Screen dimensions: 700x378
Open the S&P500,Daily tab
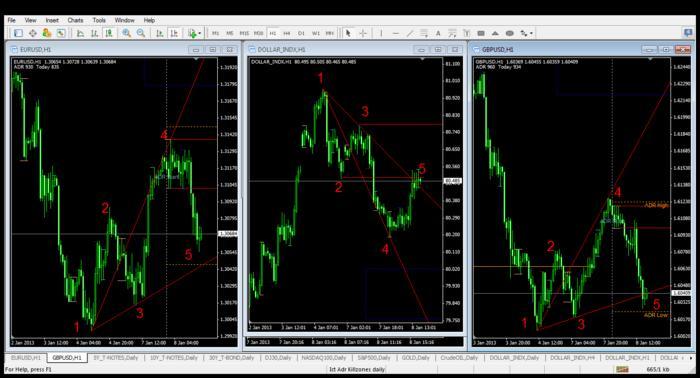tap(374, 358)
